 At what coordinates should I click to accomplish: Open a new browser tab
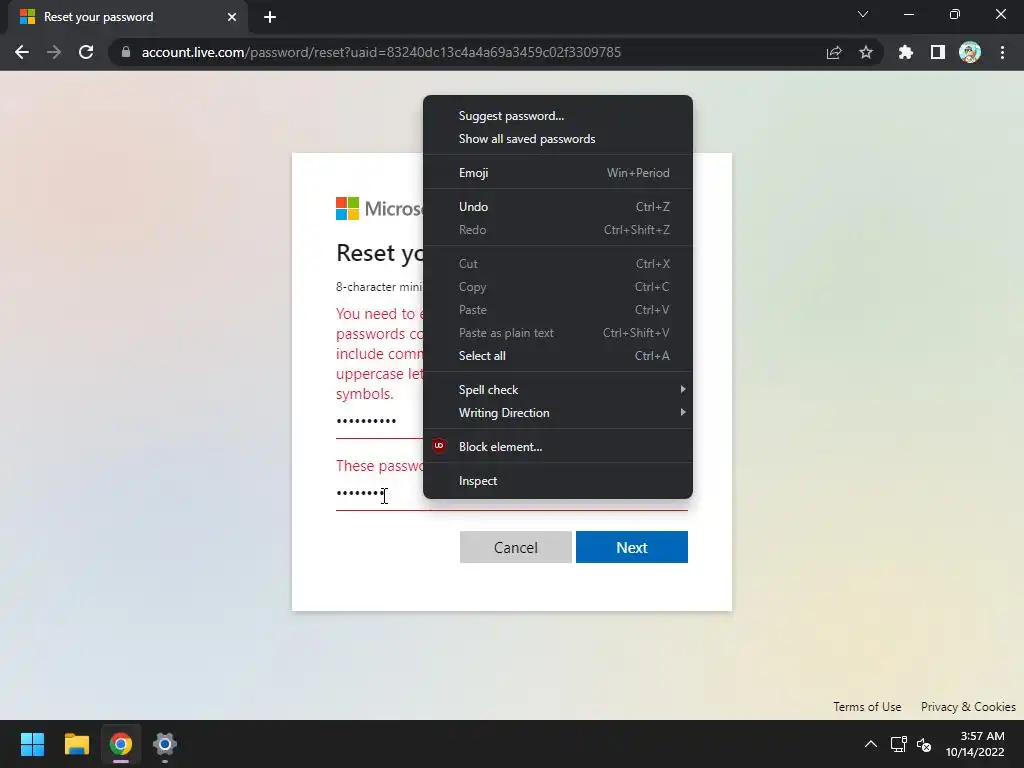pos(270,17)
